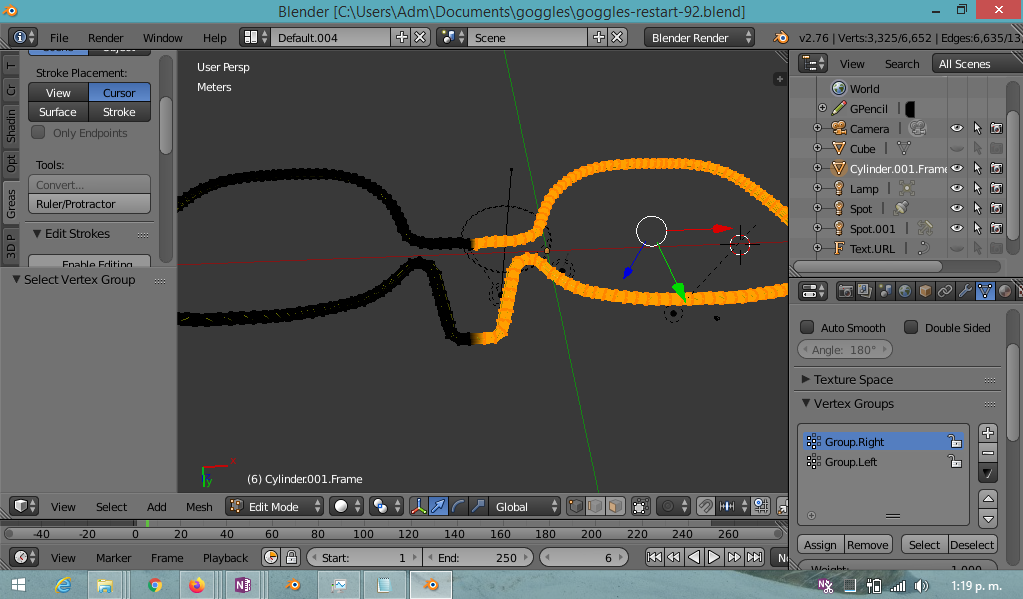Click the Deselect vertex group button

coord(972,545)
